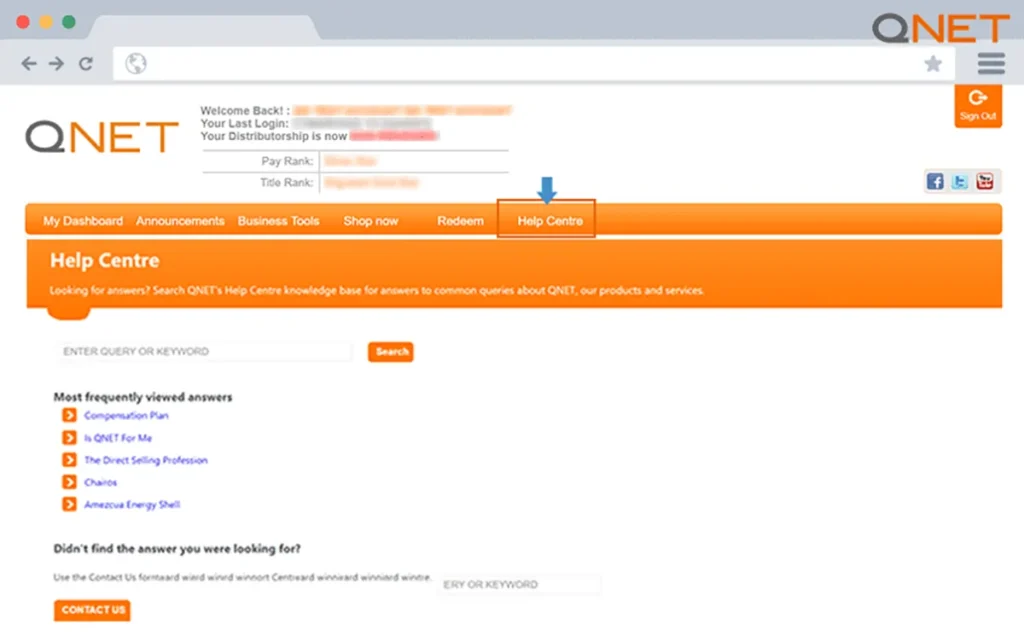Click the CONTACT US button
Screen dimensions: 1024x637
(x=92, y=610)
